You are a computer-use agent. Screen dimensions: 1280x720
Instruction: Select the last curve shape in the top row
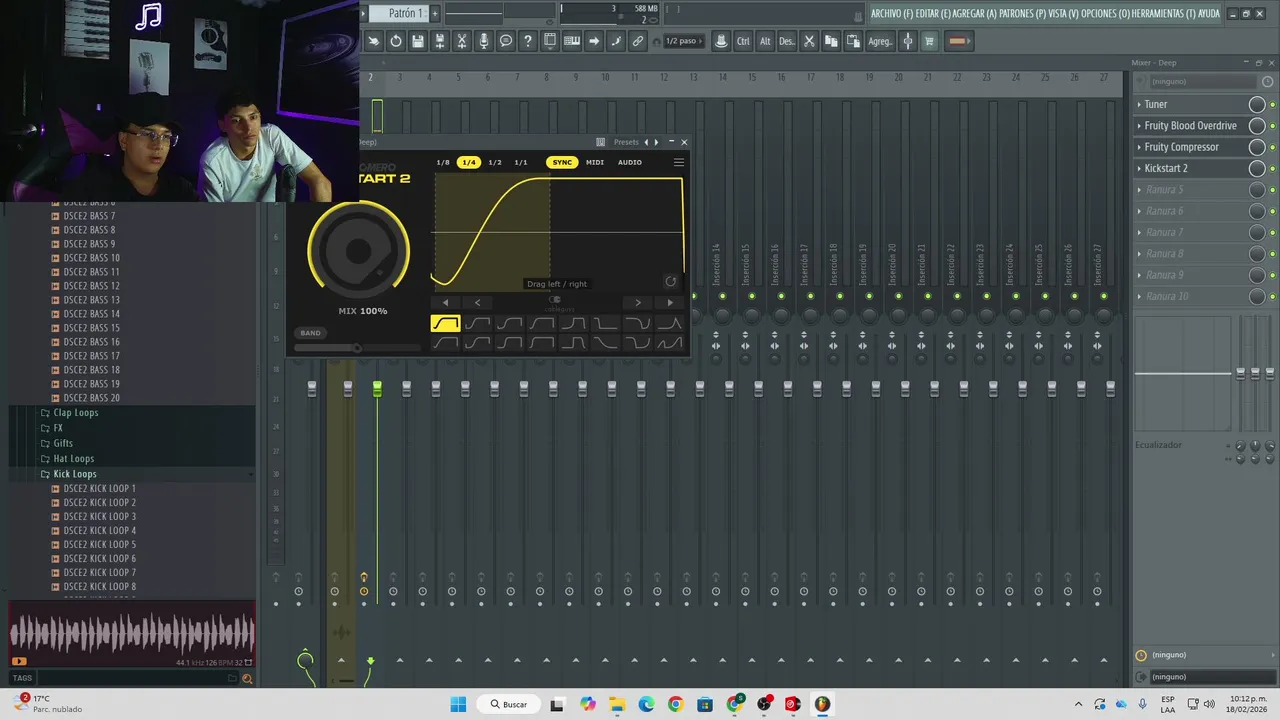pyautogui.click(x=670, y=323)
